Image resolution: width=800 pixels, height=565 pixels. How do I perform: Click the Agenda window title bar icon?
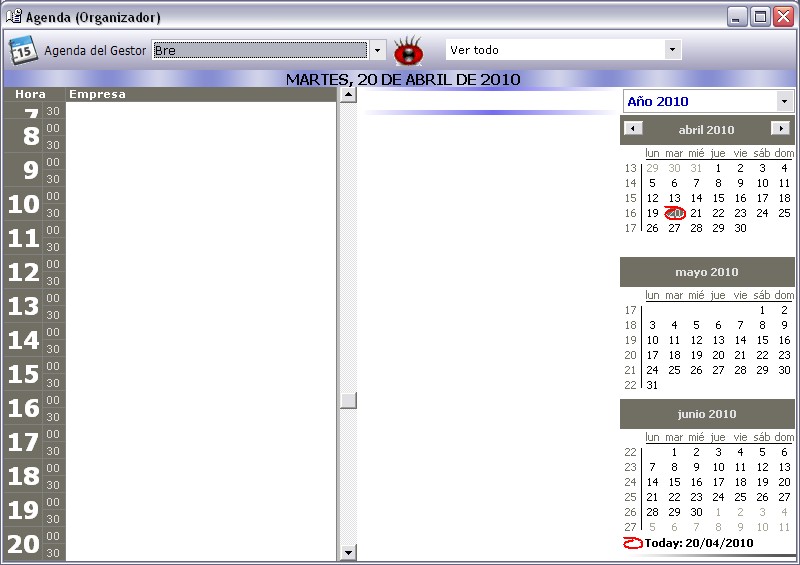click(14, 17)
